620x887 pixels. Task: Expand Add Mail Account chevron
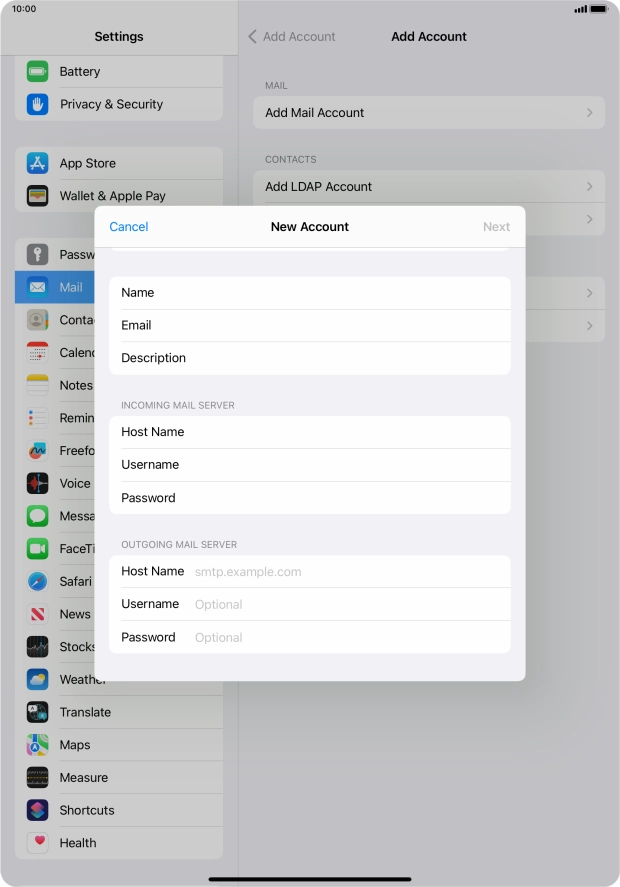(589, 113)
